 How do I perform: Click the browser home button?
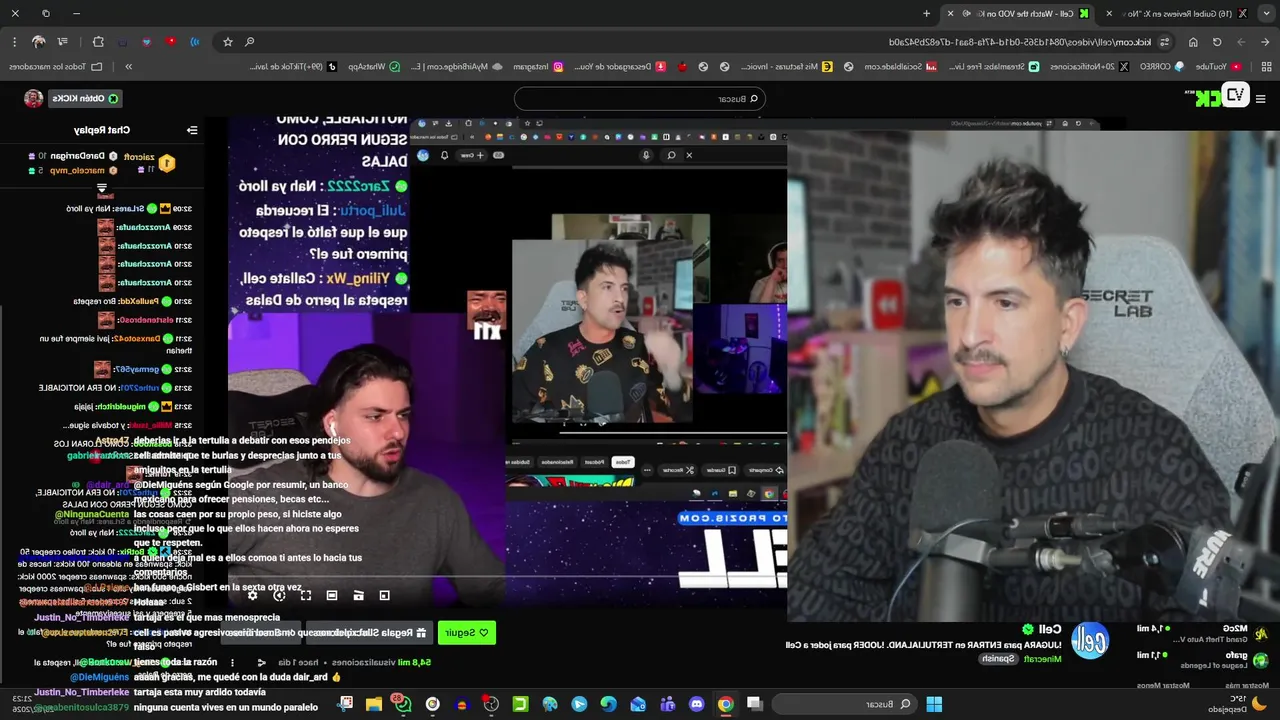[x=1193, y=42]
